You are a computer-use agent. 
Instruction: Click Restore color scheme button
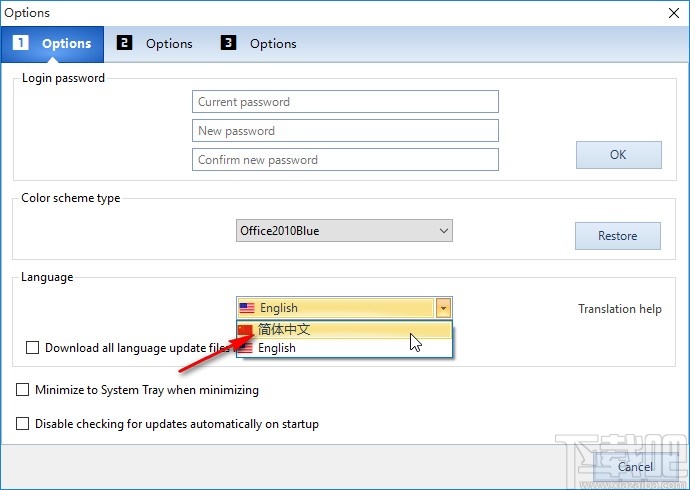(618, 236)
